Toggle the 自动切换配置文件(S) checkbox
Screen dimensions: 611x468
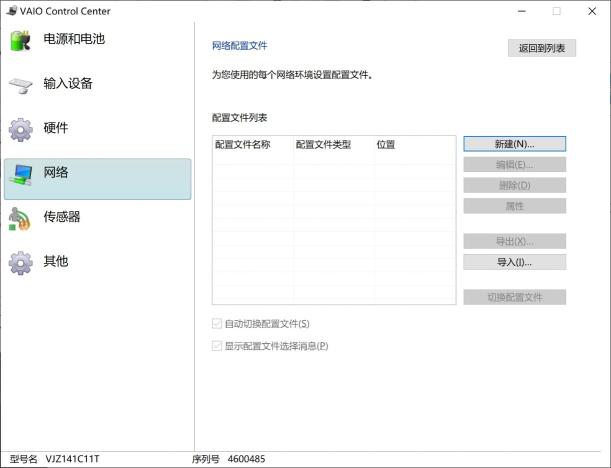point(217,323)
